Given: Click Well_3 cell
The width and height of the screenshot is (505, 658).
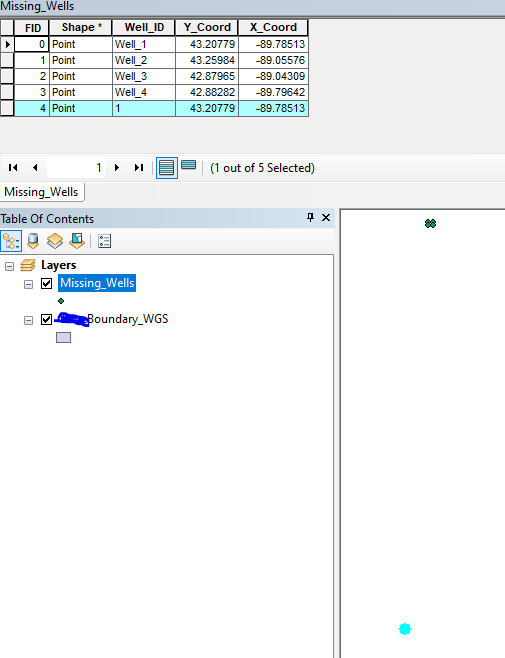Looking at the screenshot, I should tap(144, 76).
